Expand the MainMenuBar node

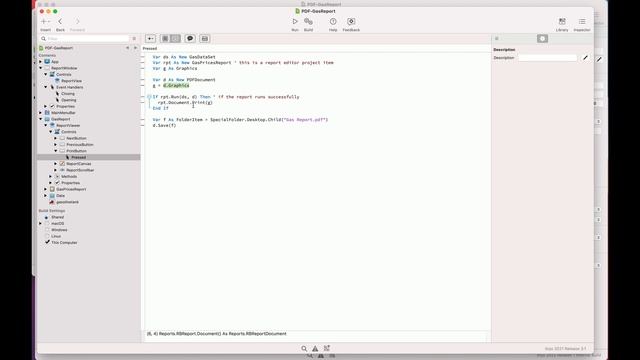(40, 113)
